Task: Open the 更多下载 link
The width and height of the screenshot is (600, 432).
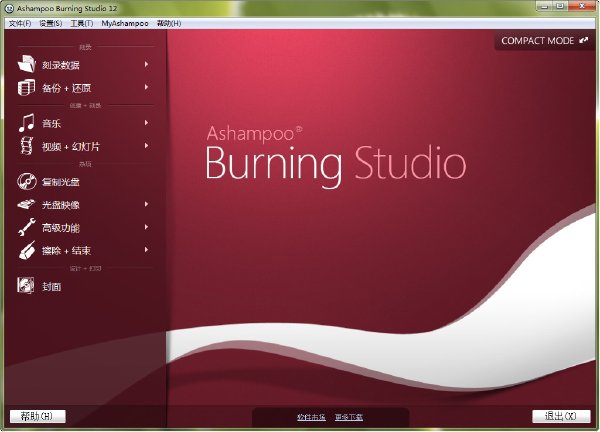Action: 349,417
